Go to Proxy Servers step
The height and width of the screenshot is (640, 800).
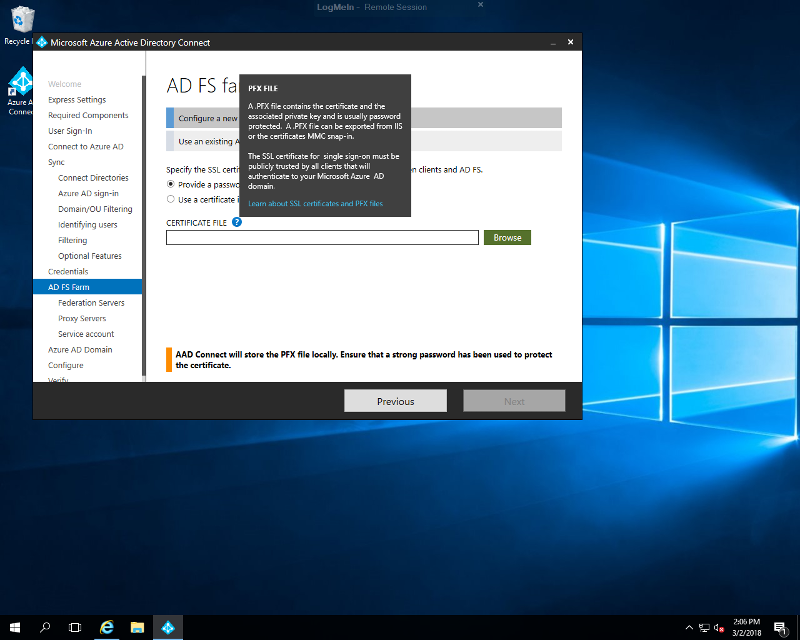pos(82,318)
